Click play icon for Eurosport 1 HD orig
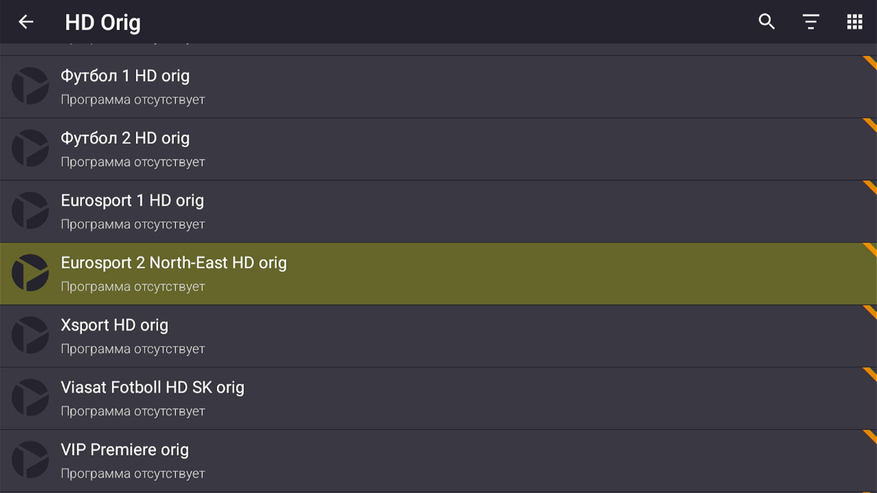Image resolution: width=877 pixels, height=493 pixels. pos(30,211)
